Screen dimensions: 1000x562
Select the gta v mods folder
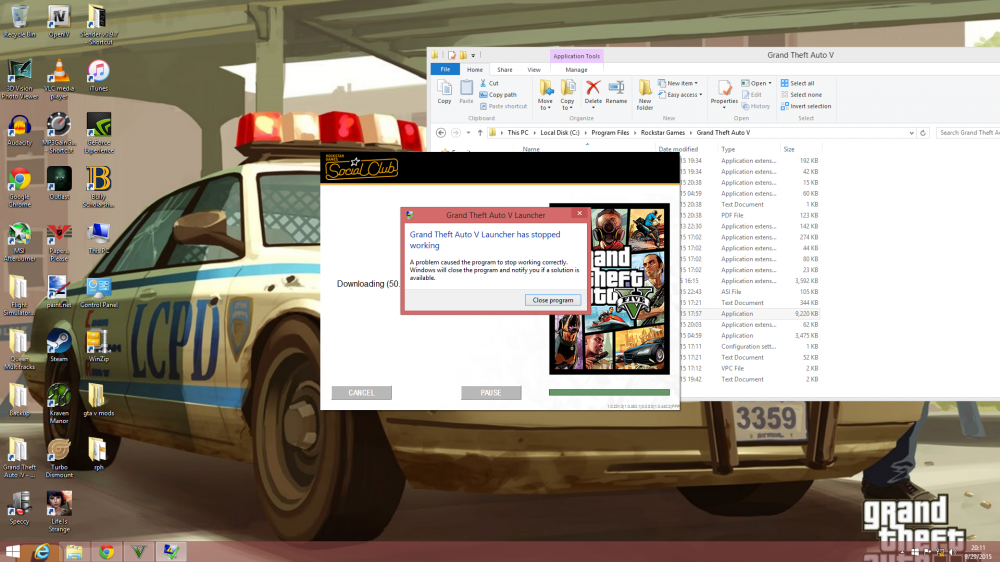point(98,401)
